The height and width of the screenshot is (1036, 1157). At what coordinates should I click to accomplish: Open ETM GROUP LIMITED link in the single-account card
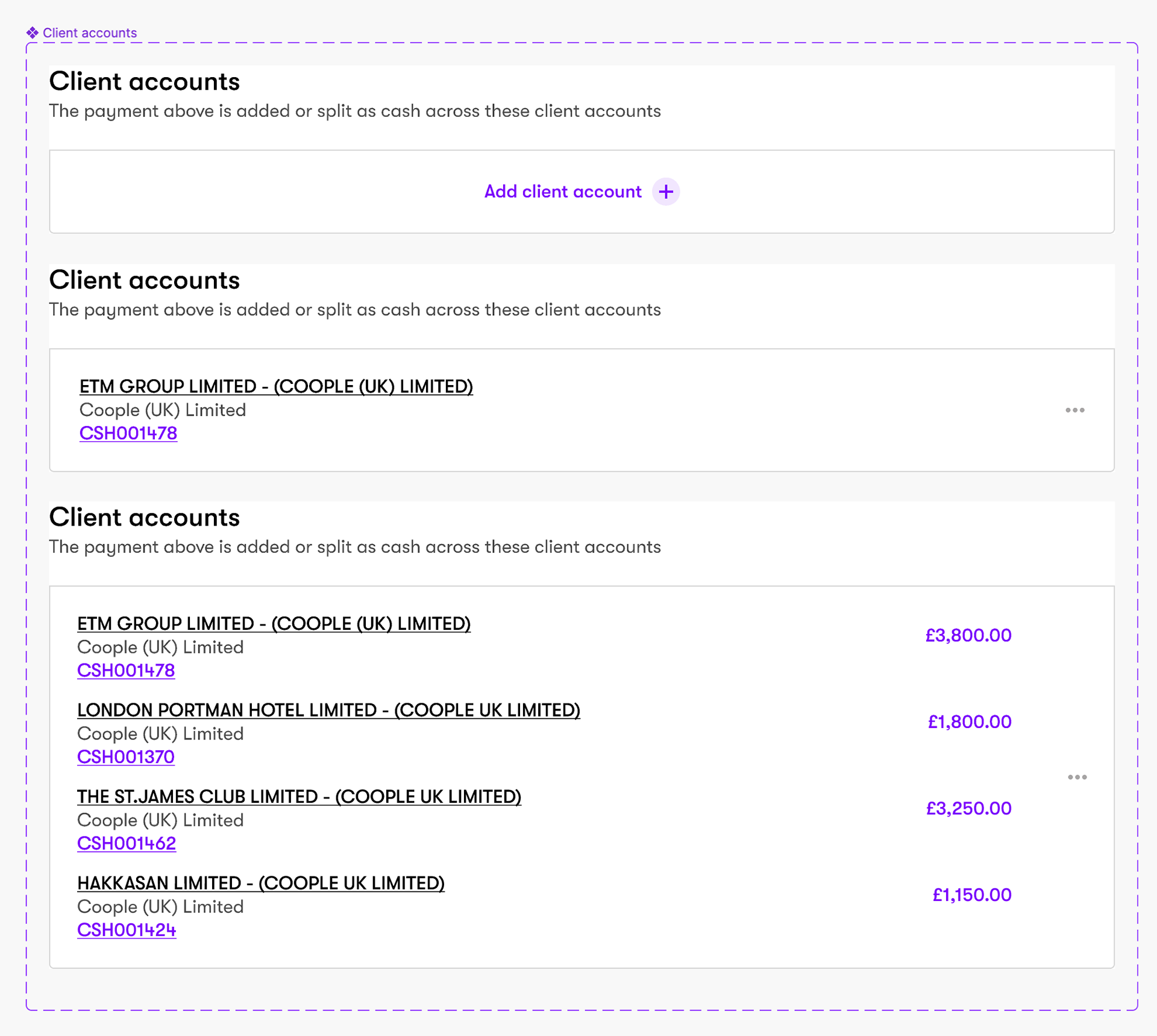[276, 386]
